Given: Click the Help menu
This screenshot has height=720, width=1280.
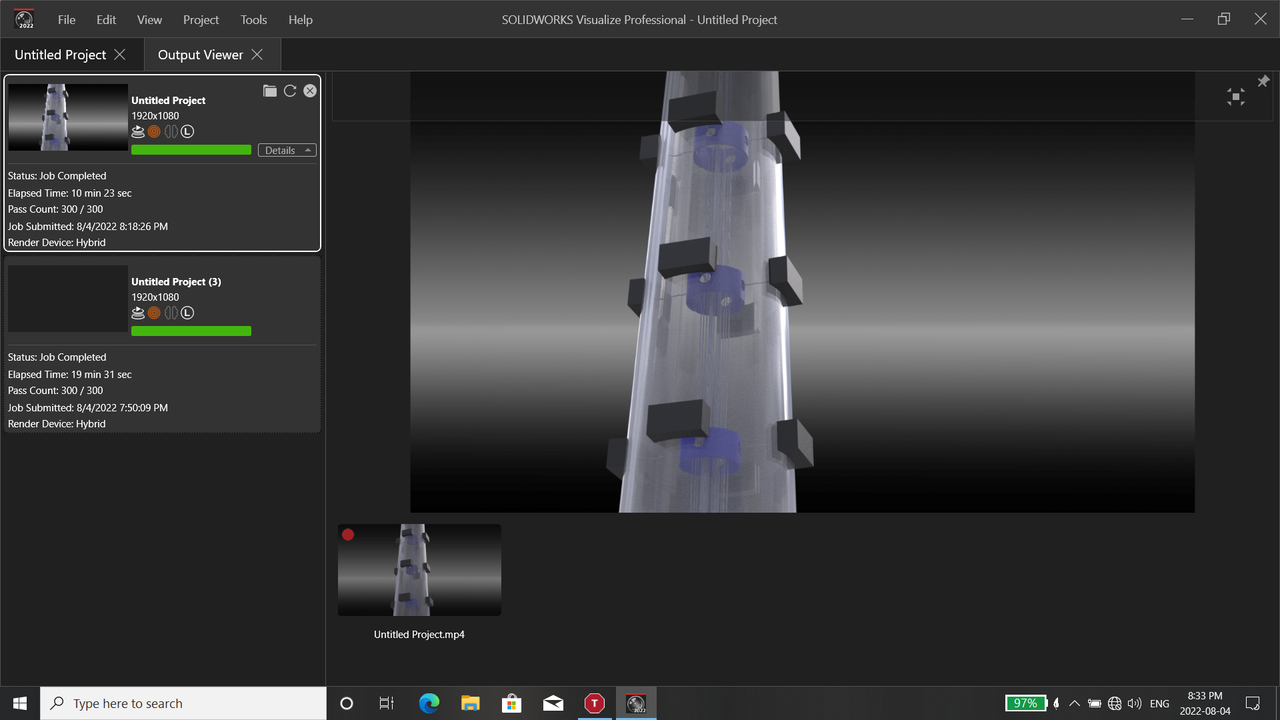Looking at the screenshot, I should [x=300, y=19].
